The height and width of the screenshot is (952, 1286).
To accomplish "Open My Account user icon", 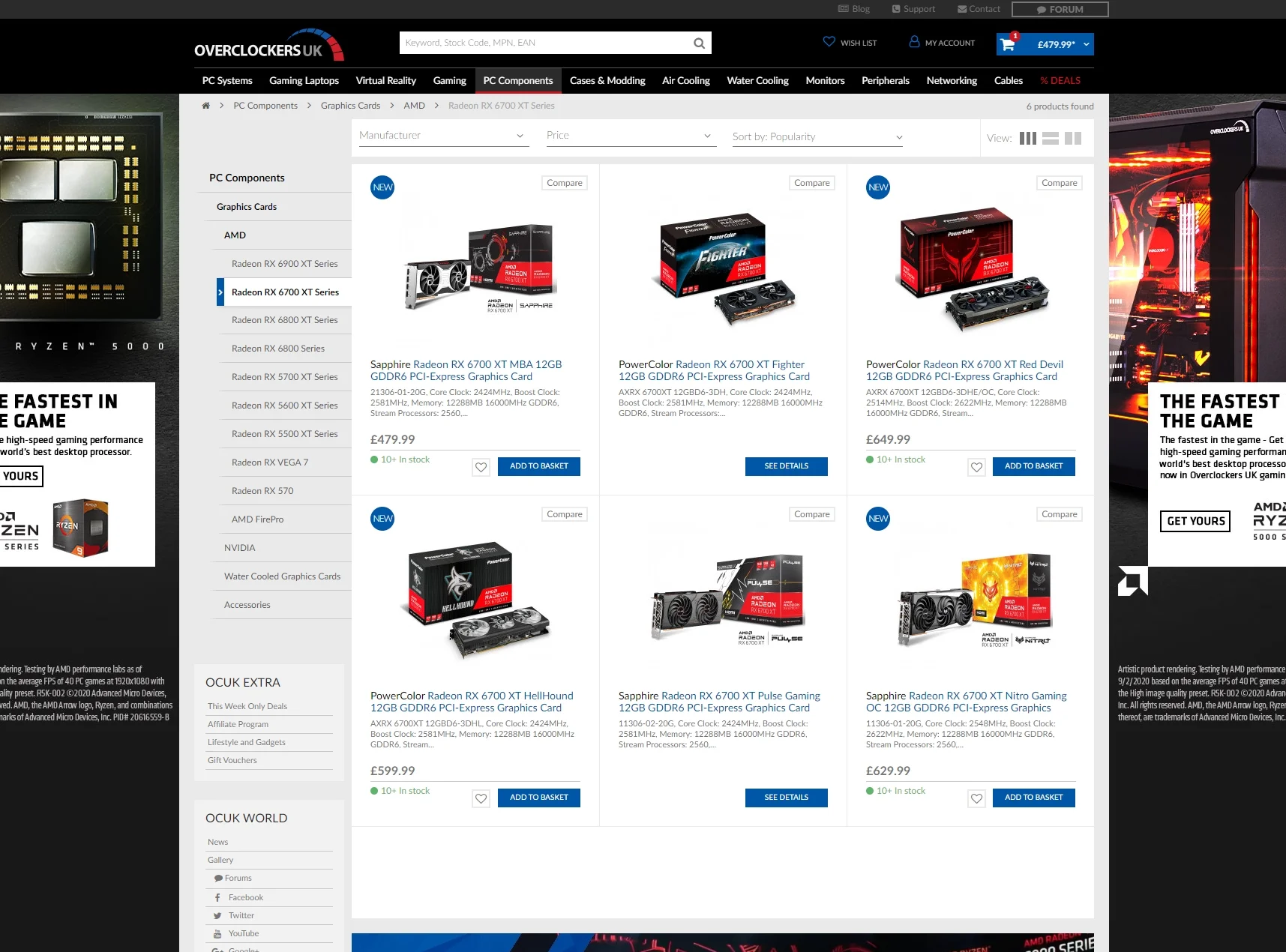I will (x=914, y=42).
